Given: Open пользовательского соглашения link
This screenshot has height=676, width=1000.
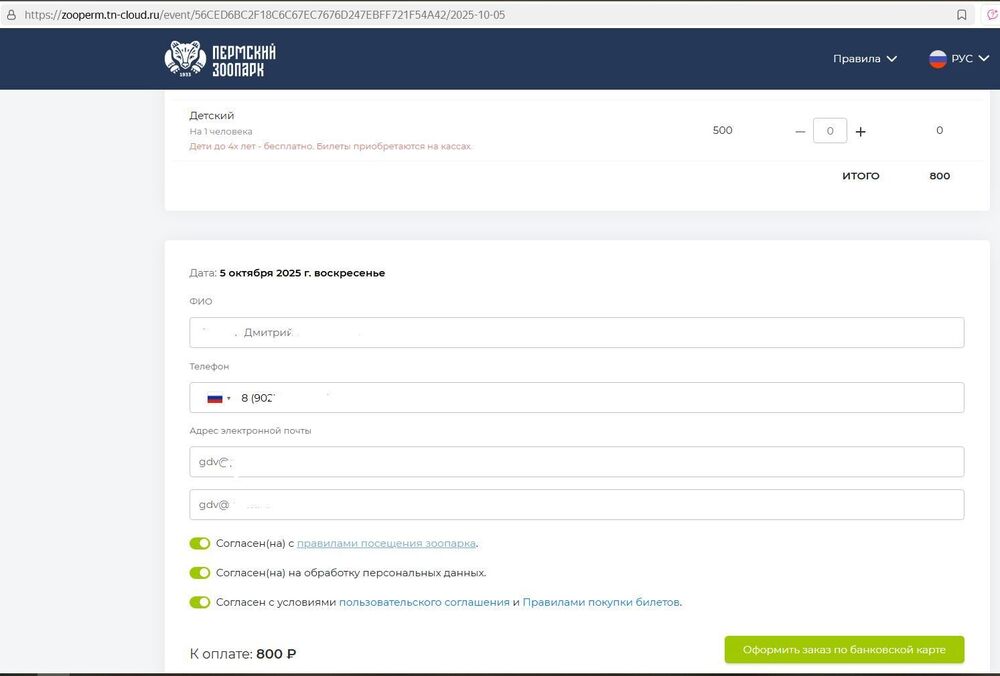Looking at the screenshot, I should click(424, 602).
